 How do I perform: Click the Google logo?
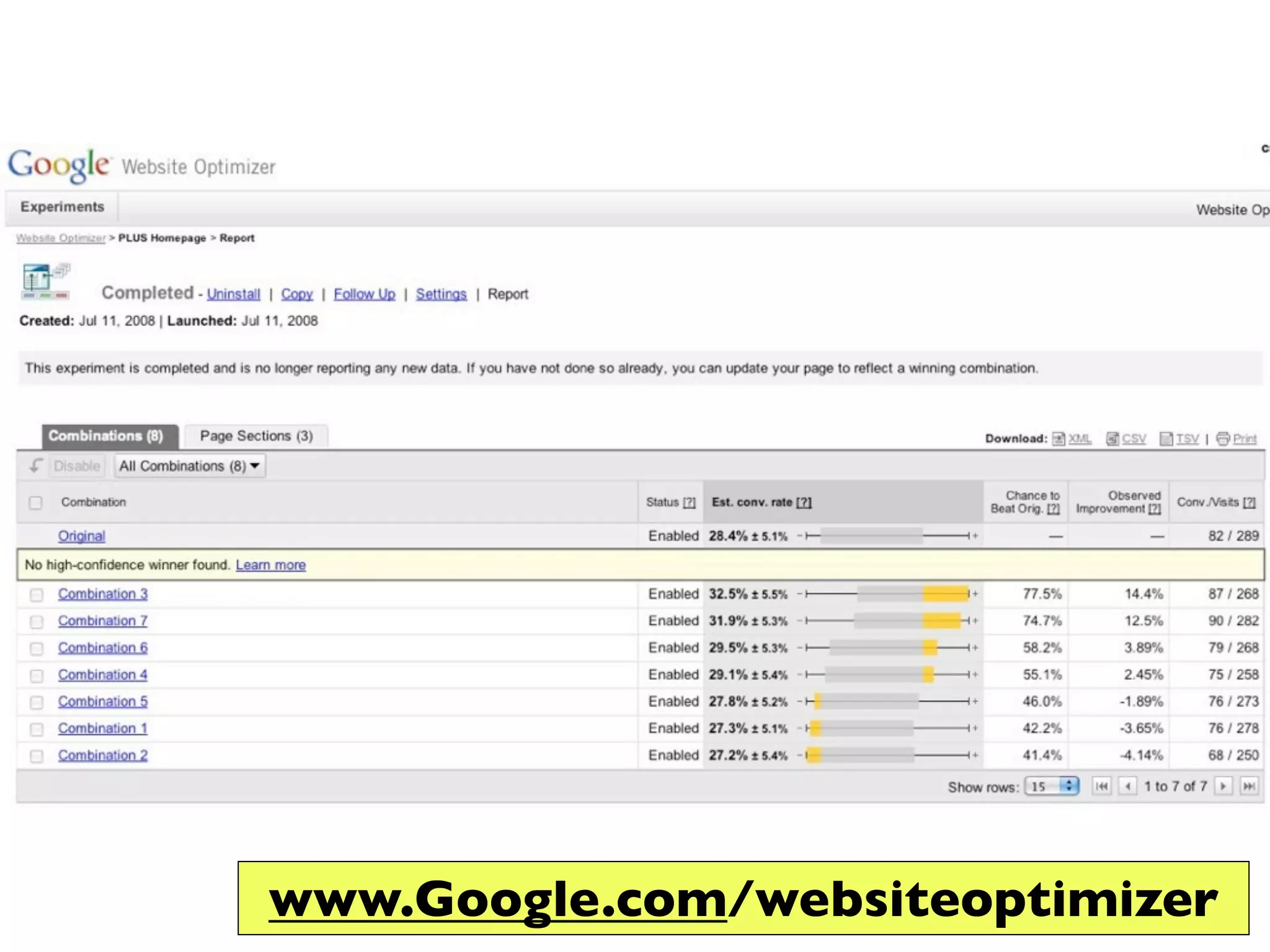pos(59,165)
